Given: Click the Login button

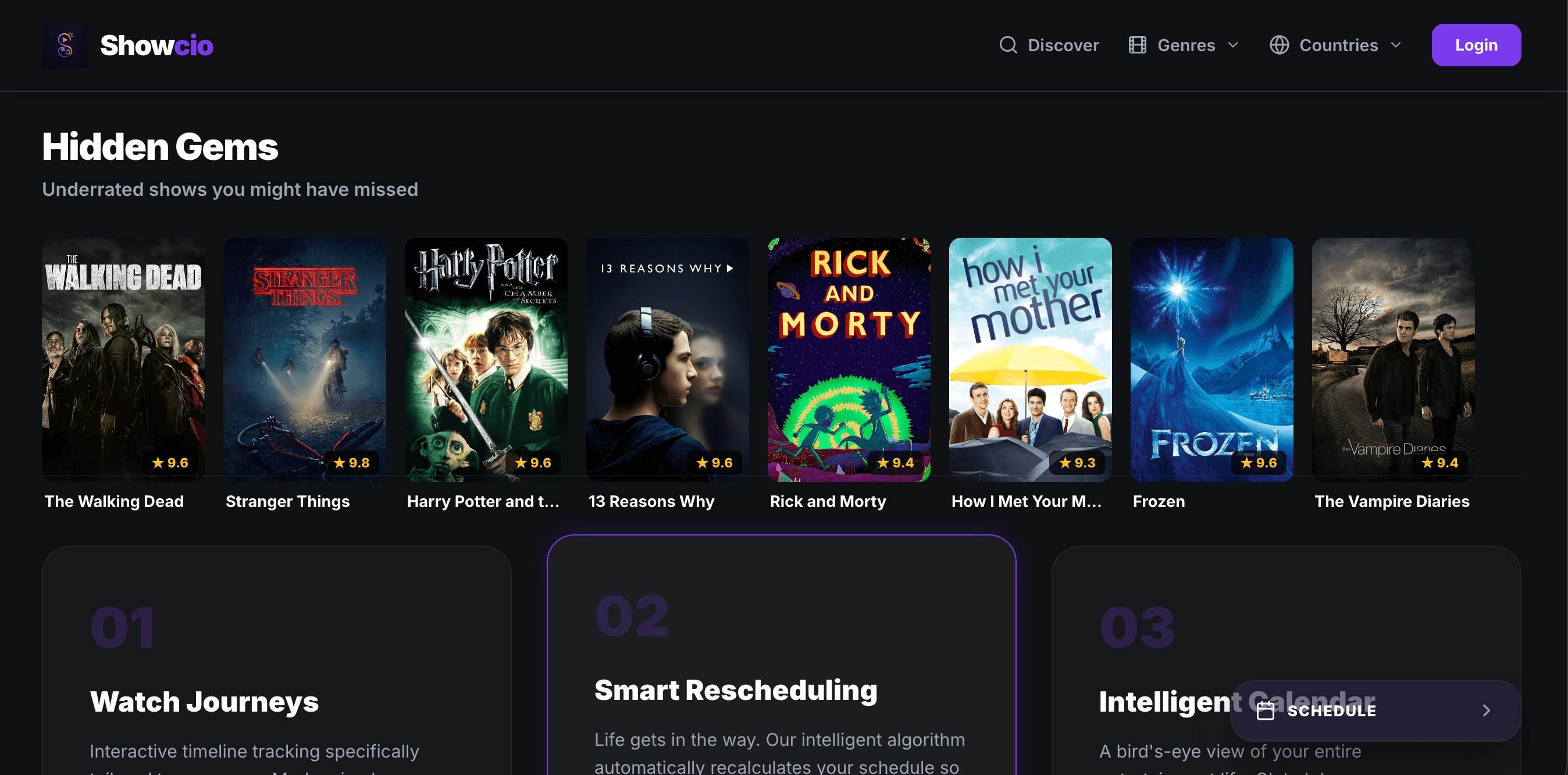Looking at the screenshot, I should [x=1476, y=45].
